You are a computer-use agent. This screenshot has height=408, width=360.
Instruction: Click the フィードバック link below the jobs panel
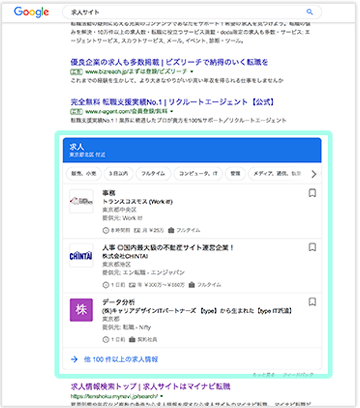[x=298, y=375]
